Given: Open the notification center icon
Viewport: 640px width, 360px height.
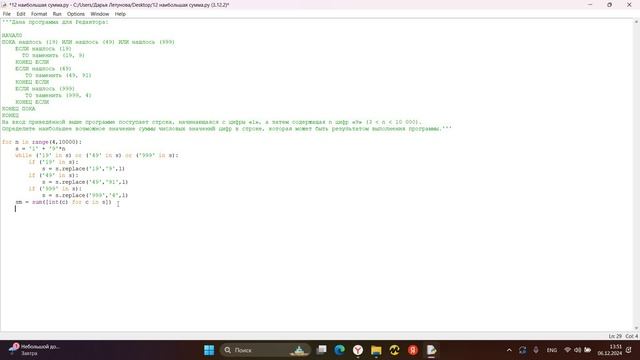Looking at the screenshot, I should (629, 350).
